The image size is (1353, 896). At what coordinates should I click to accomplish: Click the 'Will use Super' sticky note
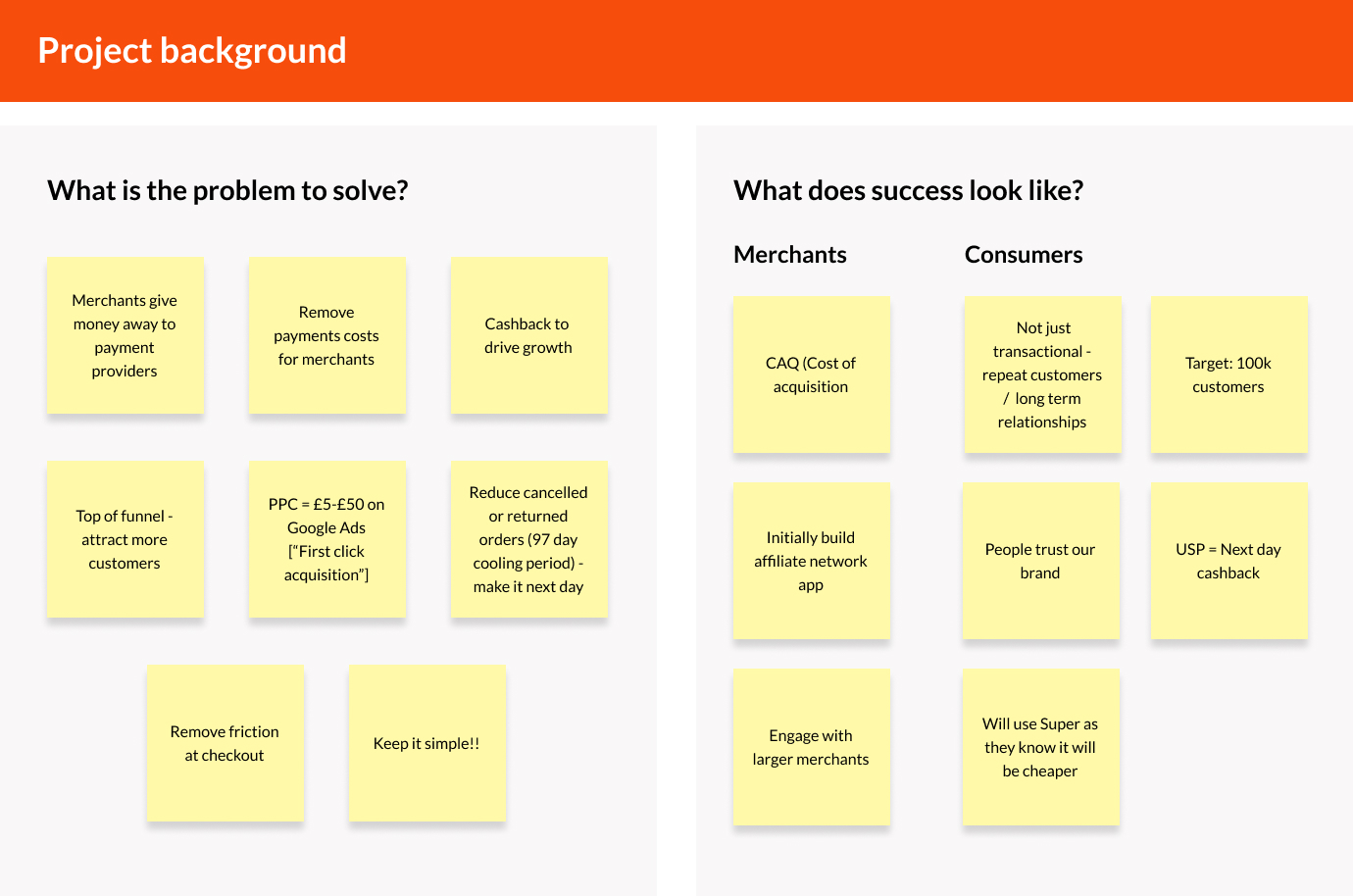1040,747
